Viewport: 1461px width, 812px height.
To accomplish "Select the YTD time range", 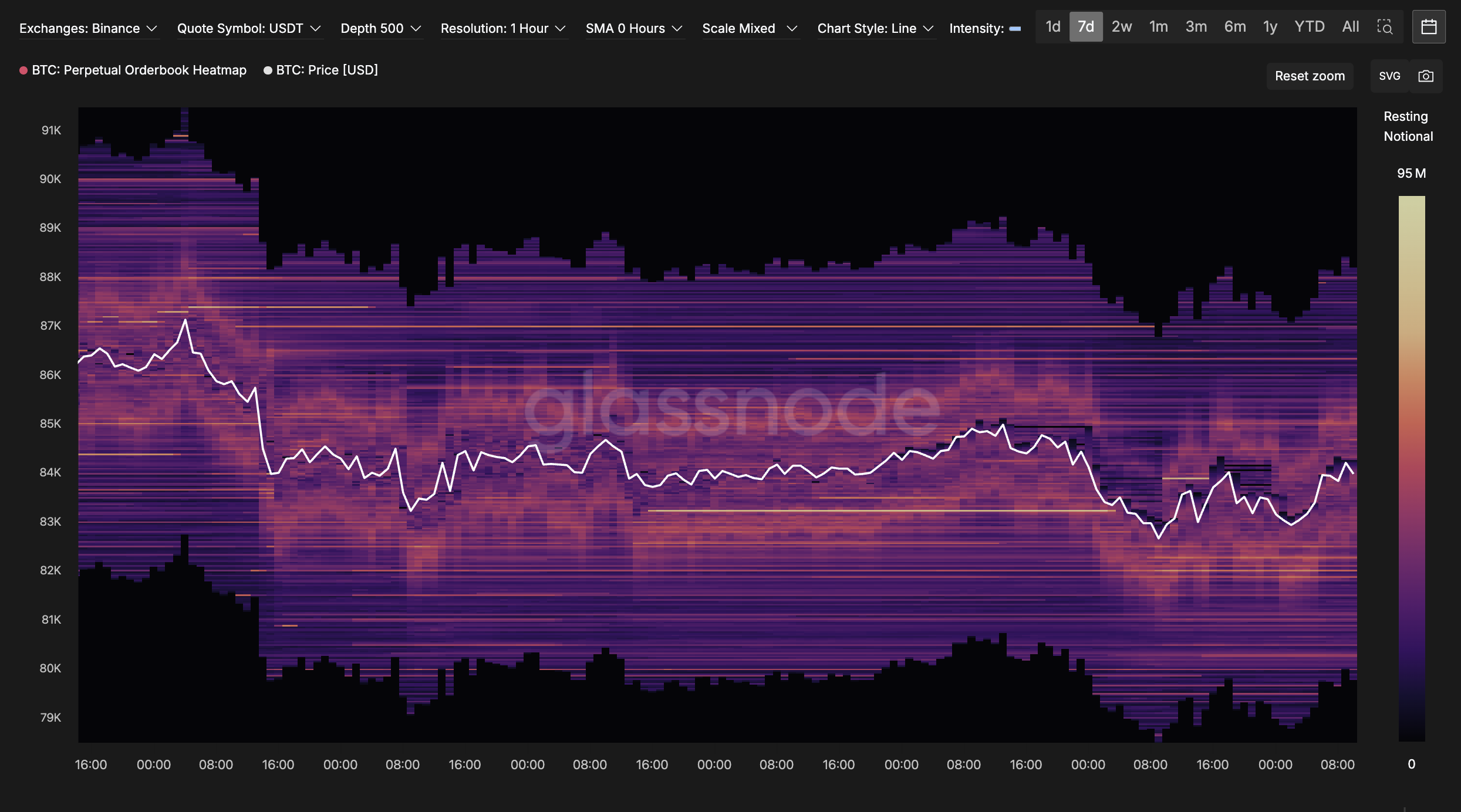I will pyautogui.click(x=1310, y=27).
